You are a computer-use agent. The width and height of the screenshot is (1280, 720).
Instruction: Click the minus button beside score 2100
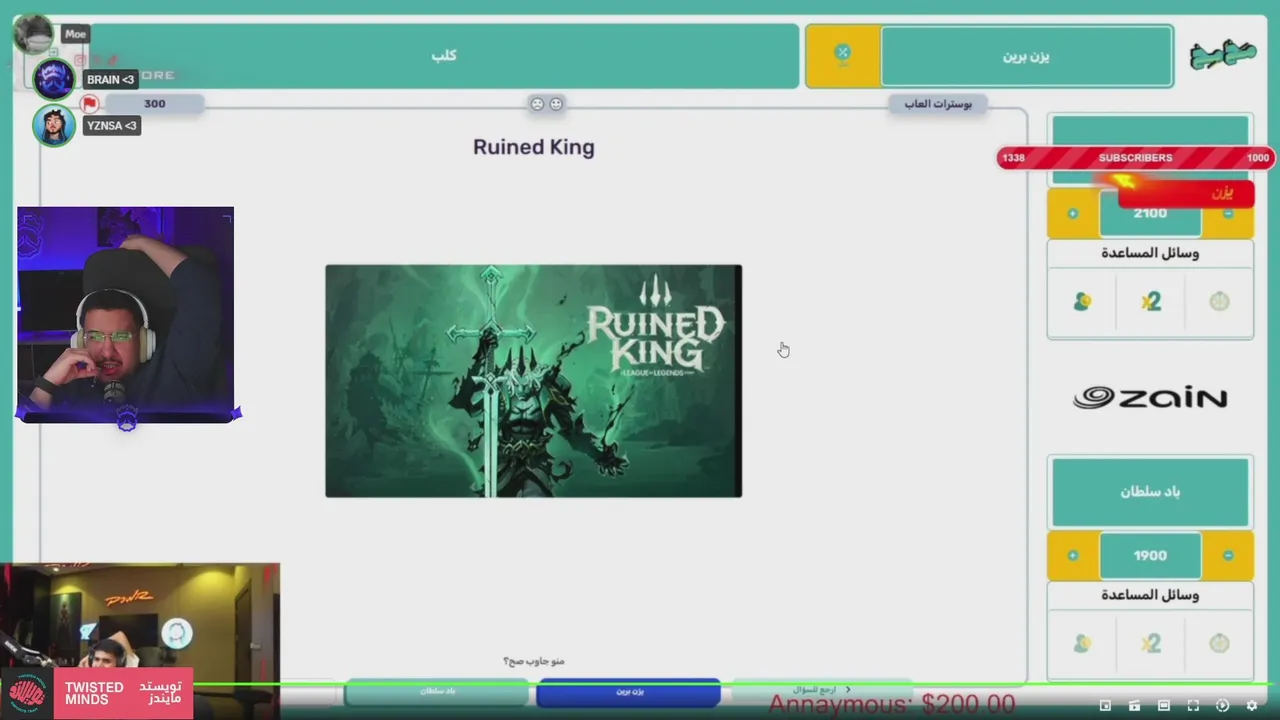1228,214
